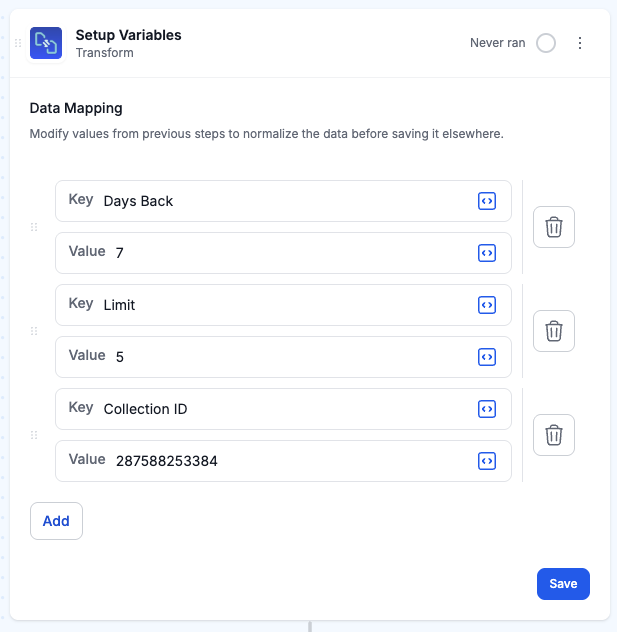617x632 pixels.
Task: Grab the drag handle of the Days Back row
Action: click(34, 227)
